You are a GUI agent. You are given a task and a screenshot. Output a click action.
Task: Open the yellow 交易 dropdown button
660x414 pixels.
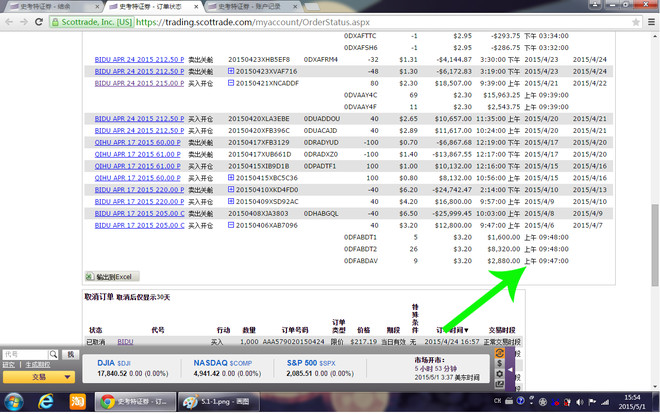(39, 377)
